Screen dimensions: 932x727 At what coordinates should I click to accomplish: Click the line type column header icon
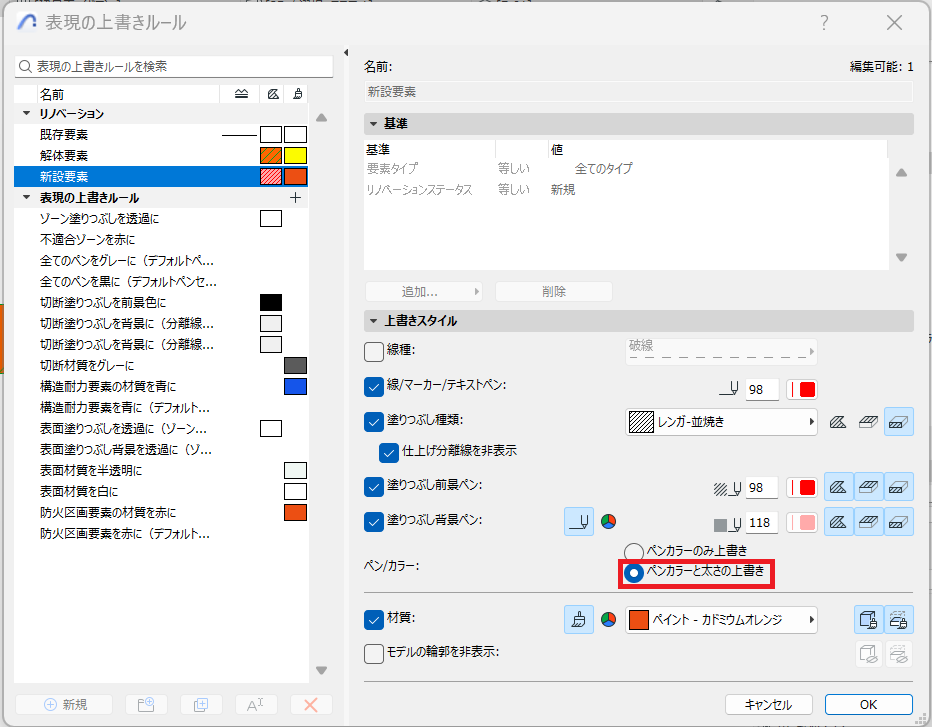[241, 94]
